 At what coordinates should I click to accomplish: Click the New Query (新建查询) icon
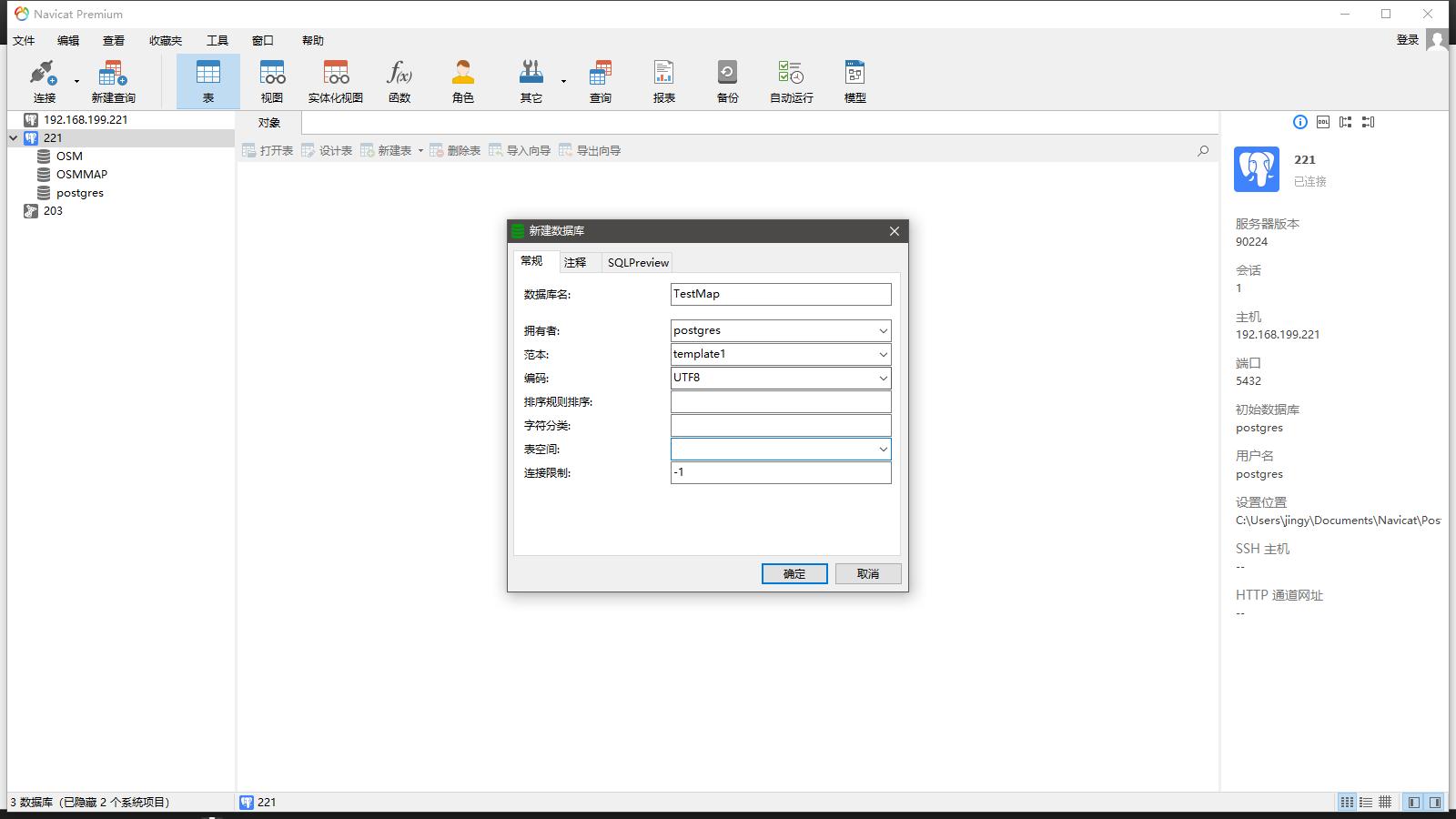113,81
